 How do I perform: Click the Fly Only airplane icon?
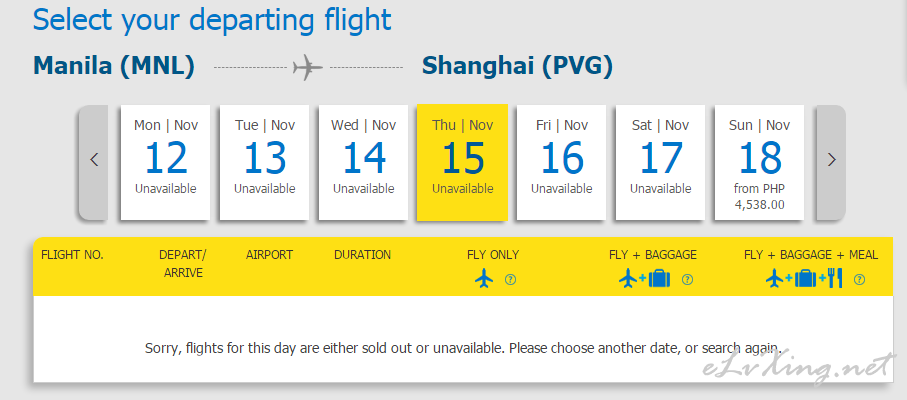(x=484, y=279)
